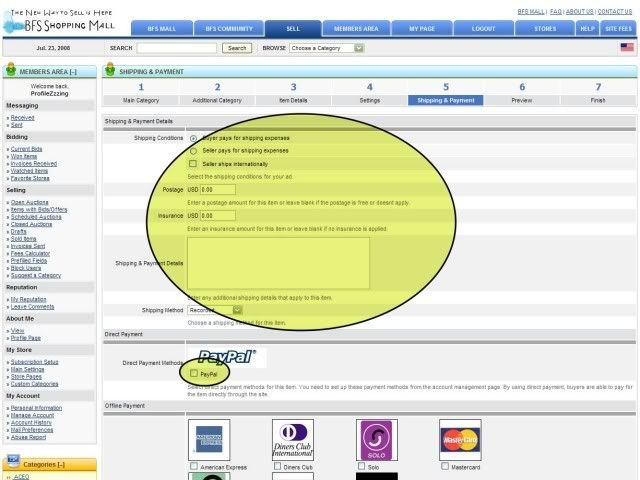Click the PayPal logo image
Image resolution: width=640 pixels, height=480 pixels.
[x=227, y=357]
